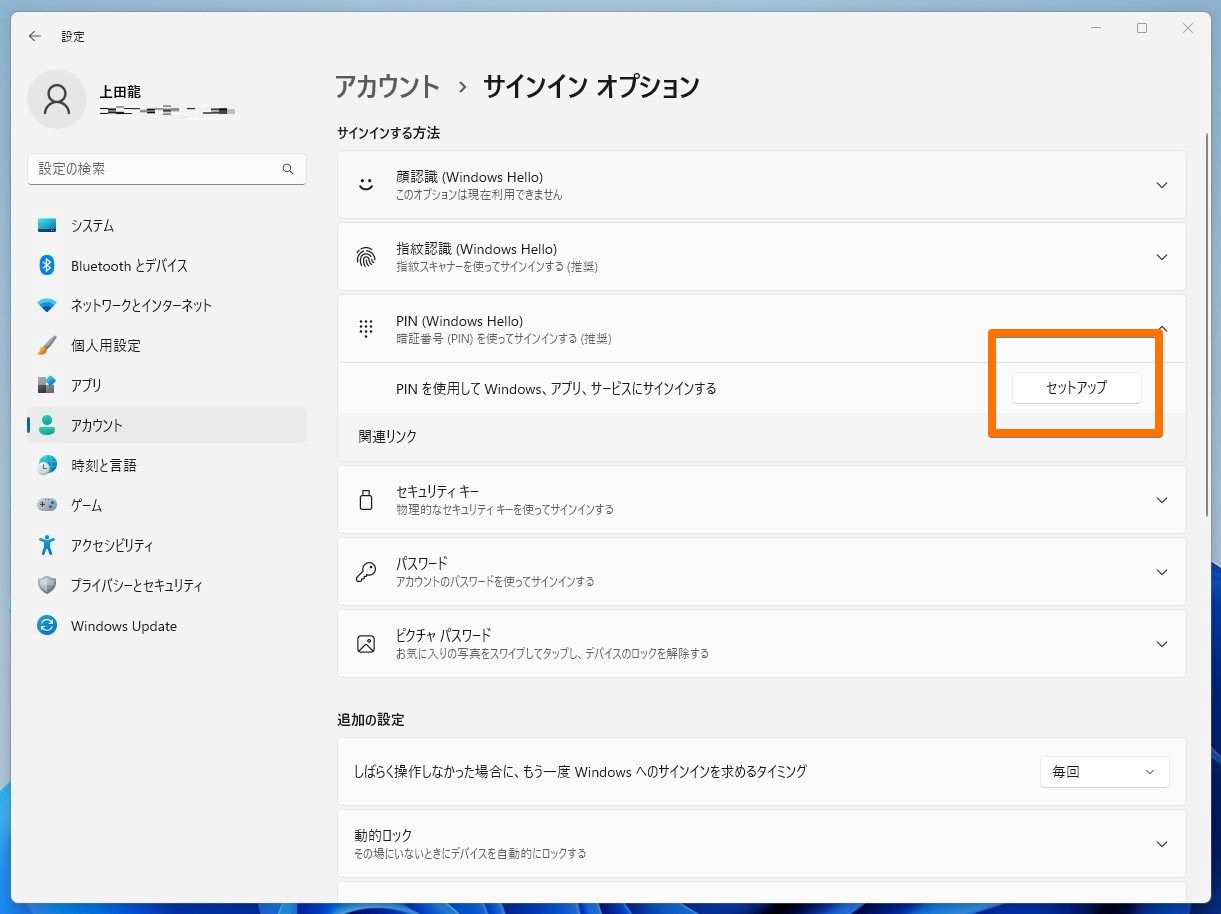
Task: Open the 毎回 dropdown menu
Action: click(1104, 771)
